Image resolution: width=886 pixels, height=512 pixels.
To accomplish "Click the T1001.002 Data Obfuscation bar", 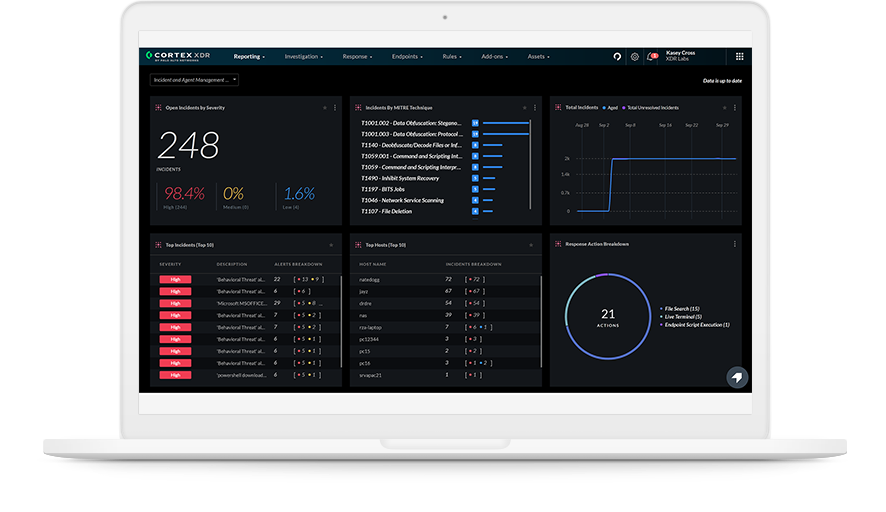I will (505, 123).
